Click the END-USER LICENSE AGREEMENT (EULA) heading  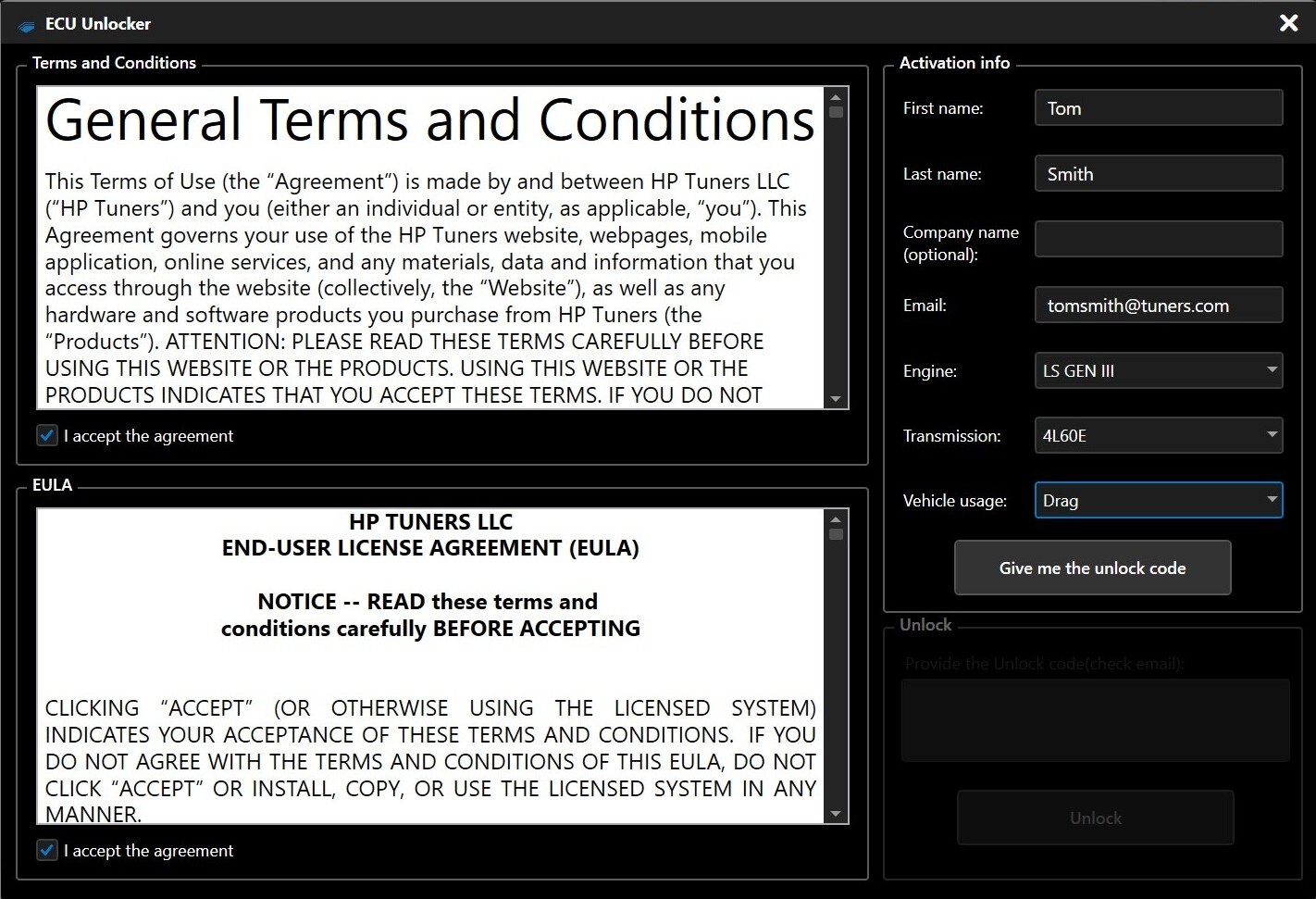430,548
